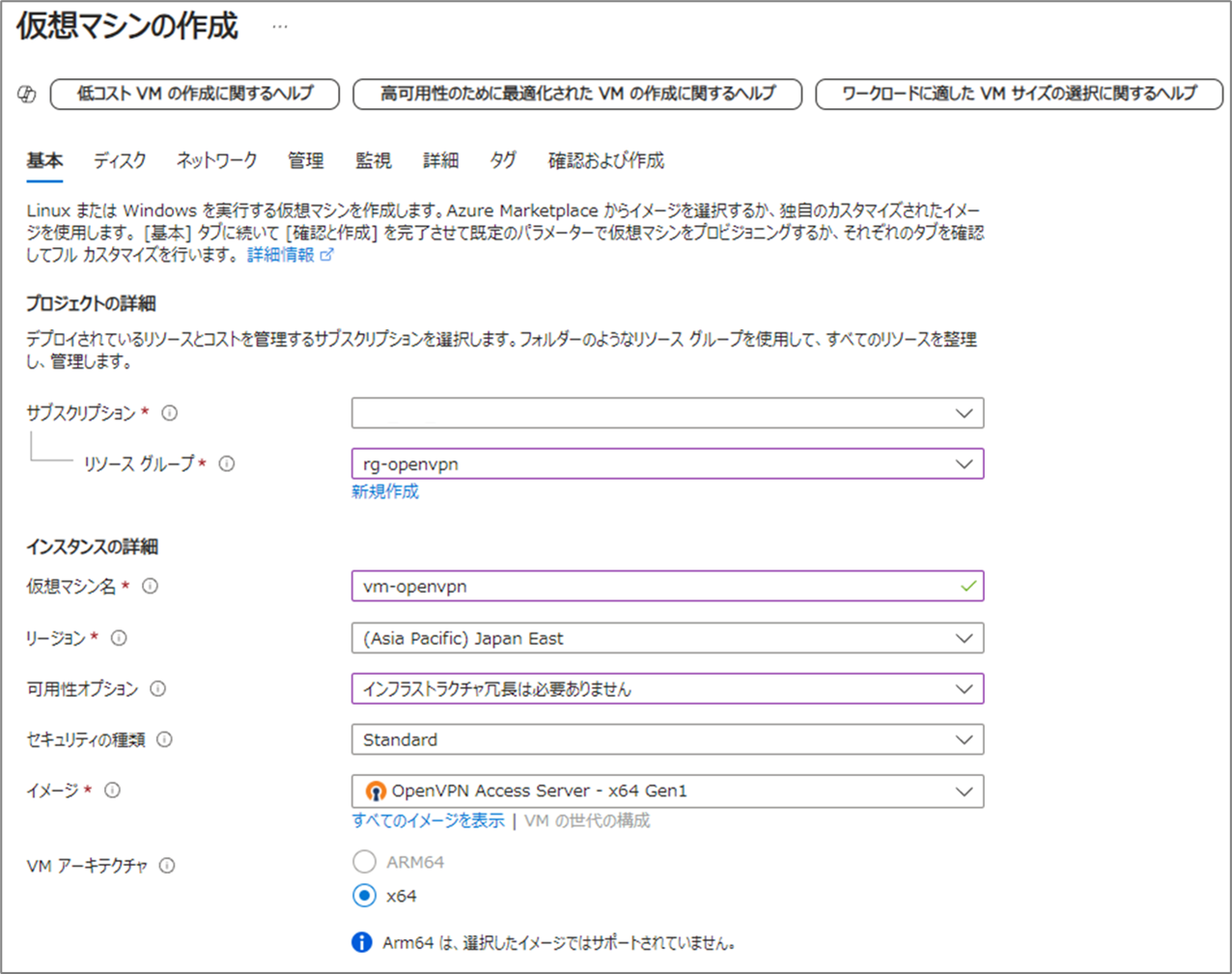The width and height of the screenshot is (1232, 974).
Task: Click into the vm-openvpn name input field
Action: pyautogui.click(x=667, y=586)
